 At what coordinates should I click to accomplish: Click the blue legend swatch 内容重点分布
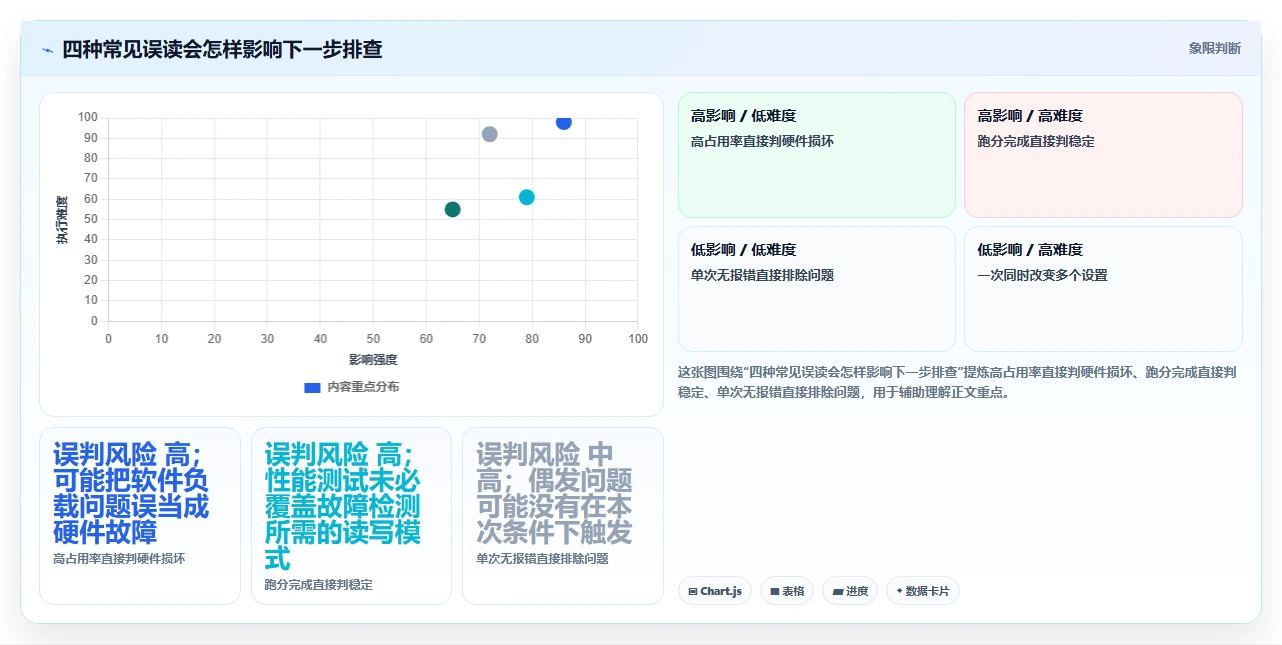[x=312, y=387]
